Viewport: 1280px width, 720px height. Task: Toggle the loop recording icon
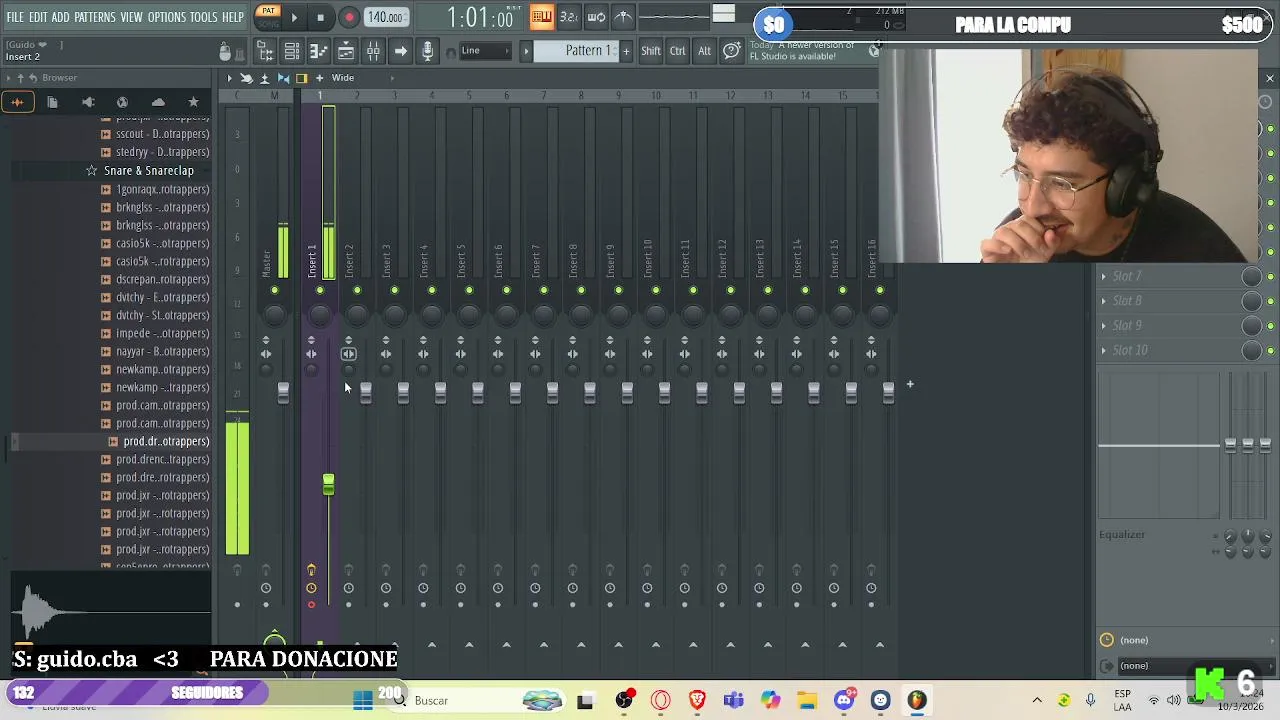[596, 16]
